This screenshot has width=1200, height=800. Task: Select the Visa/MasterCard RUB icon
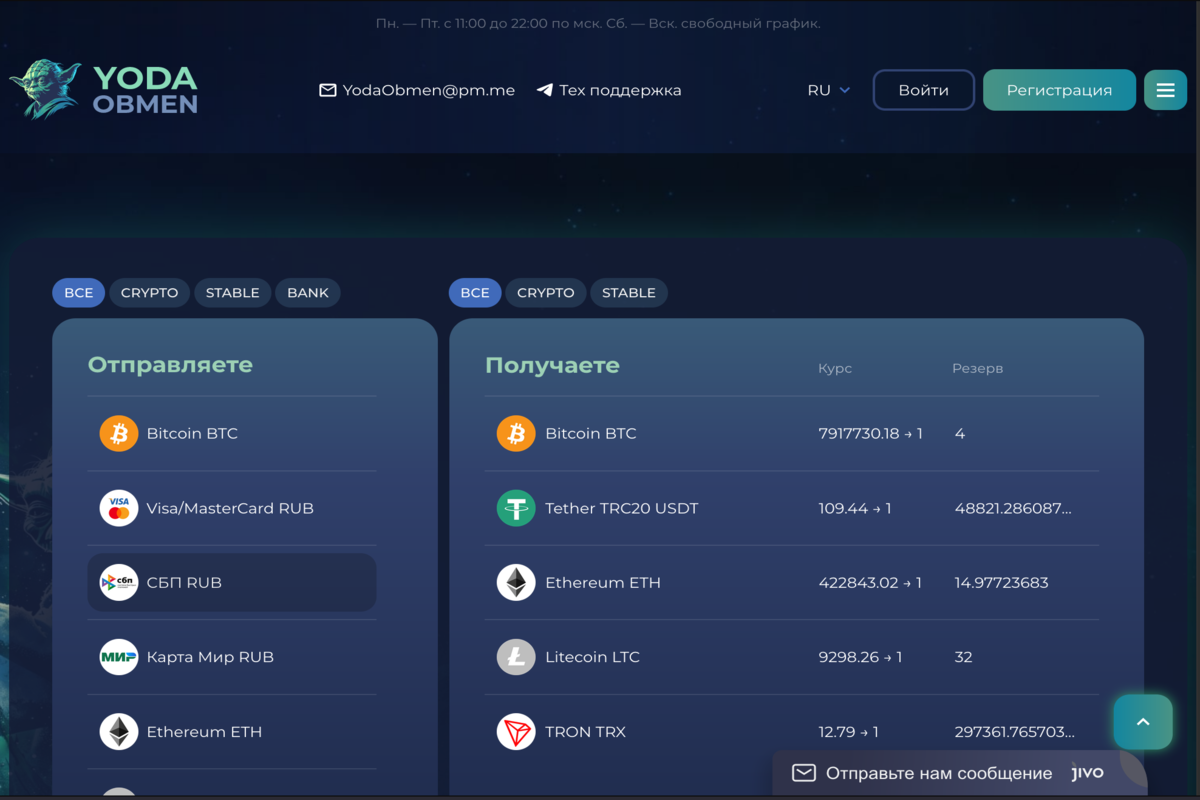click(x=119, y=508)
